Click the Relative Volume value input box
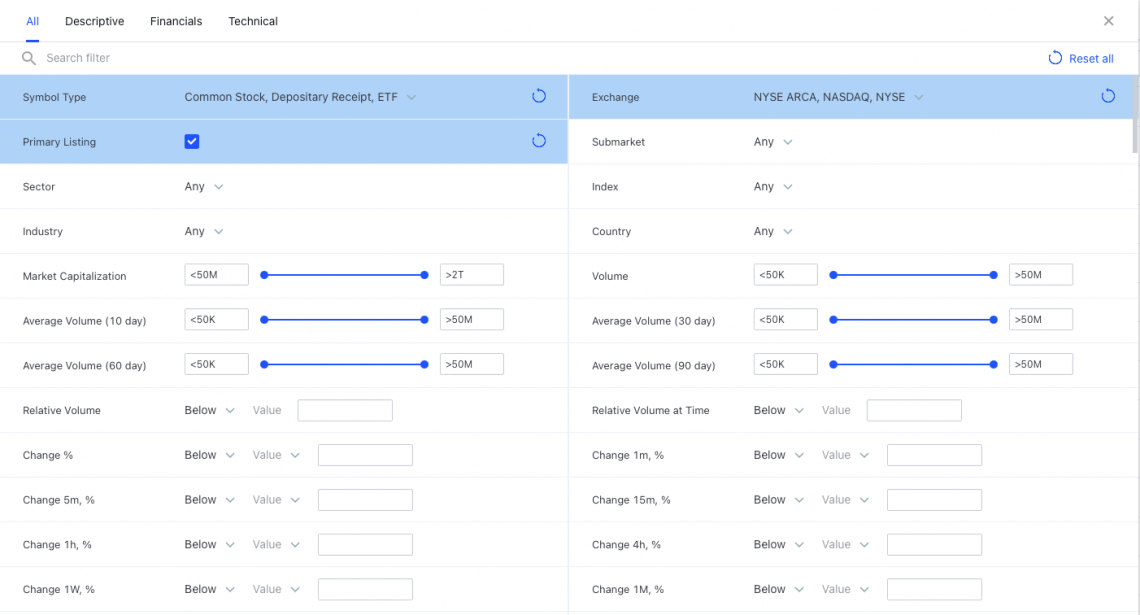The image size is (1140, 615). coord(345,410)
